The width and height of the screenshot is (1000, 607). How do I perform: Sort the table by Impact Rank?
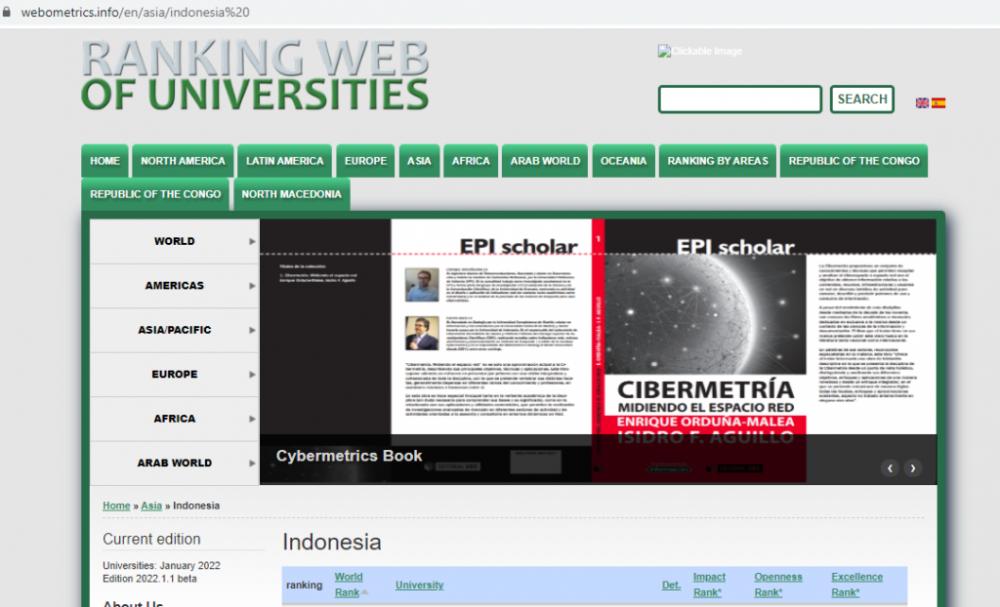[x=709, y=585]
